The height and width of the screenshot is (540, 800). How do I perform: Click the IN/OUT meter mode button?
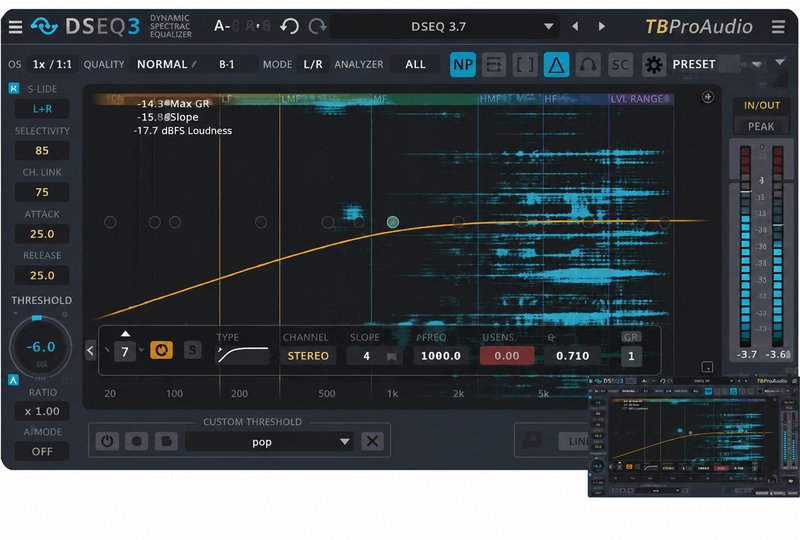[x=761, y=105]
